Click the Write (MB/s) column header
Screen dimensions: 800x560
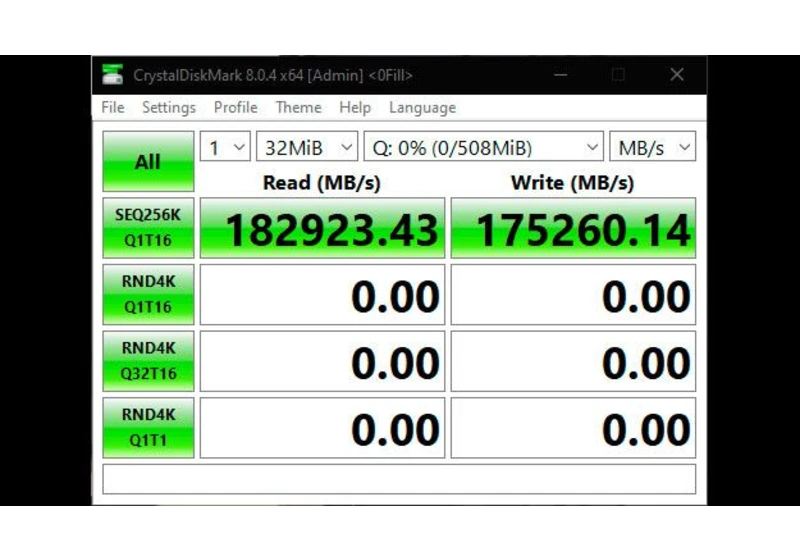click(x=572, y=183)
